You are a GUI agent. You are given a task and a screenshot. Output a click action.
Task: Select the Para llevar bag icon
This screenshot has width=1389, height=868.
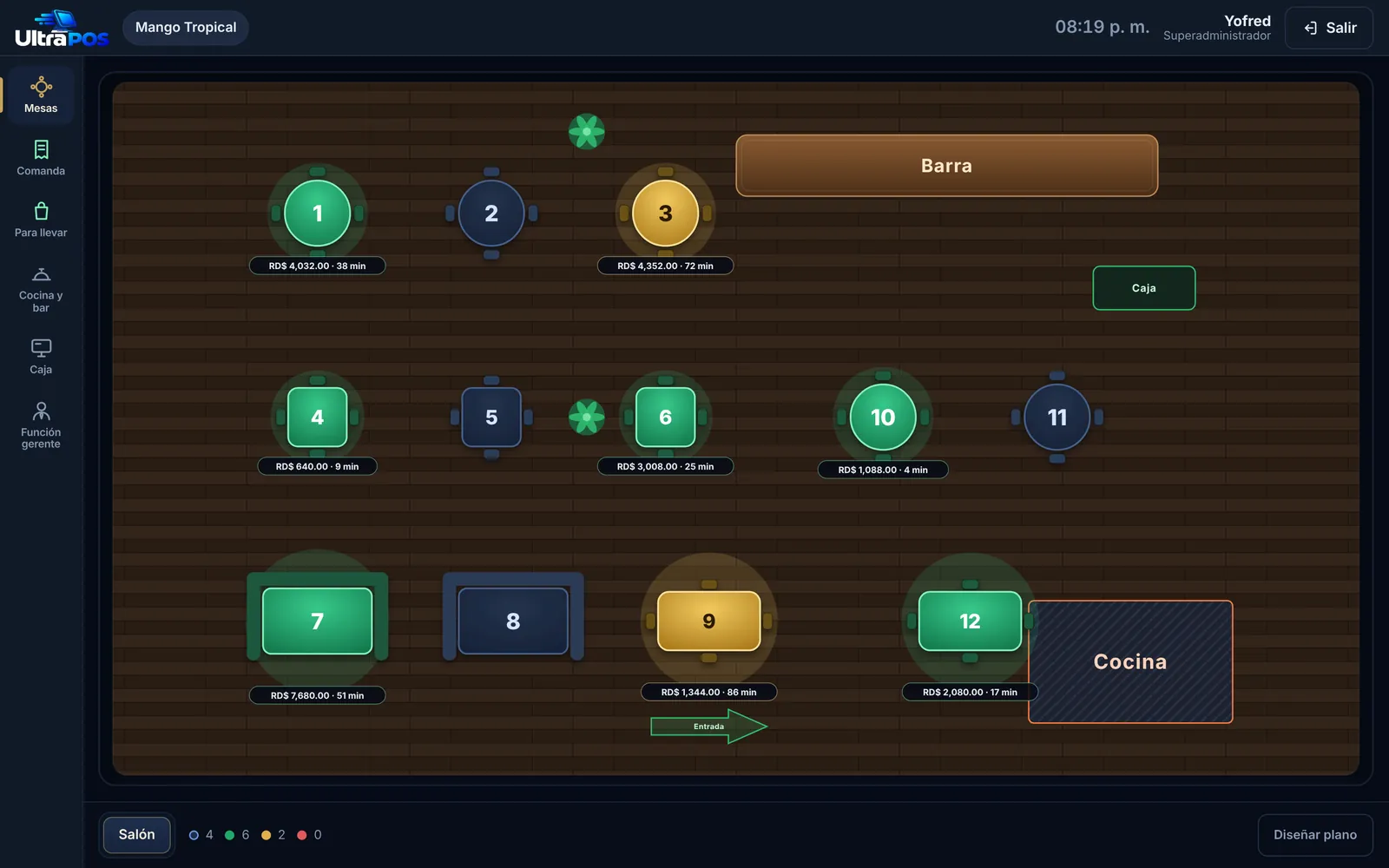[x=41, y=211]
